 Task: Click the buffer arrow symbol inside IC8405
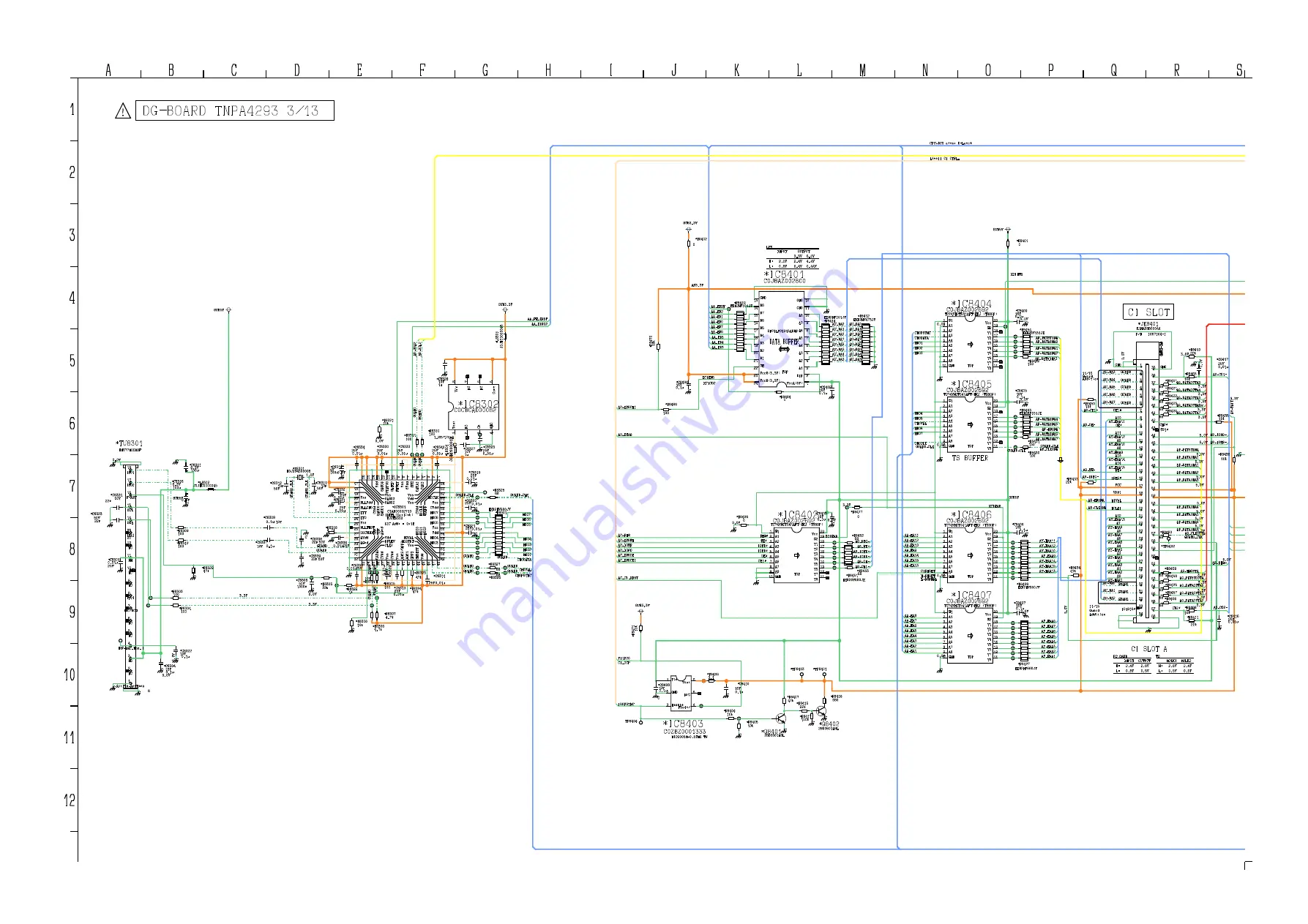[971, 424]
